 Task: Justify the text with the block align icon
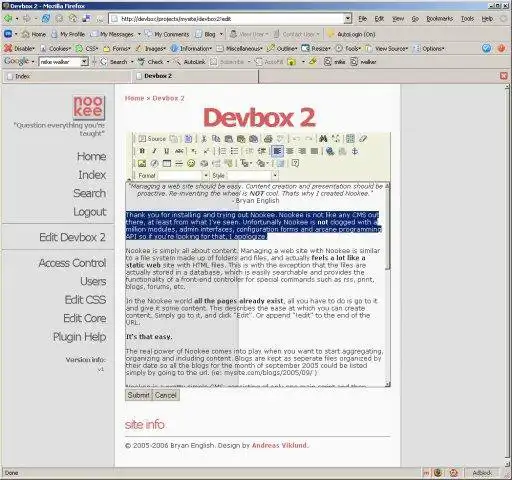(314, 151)
